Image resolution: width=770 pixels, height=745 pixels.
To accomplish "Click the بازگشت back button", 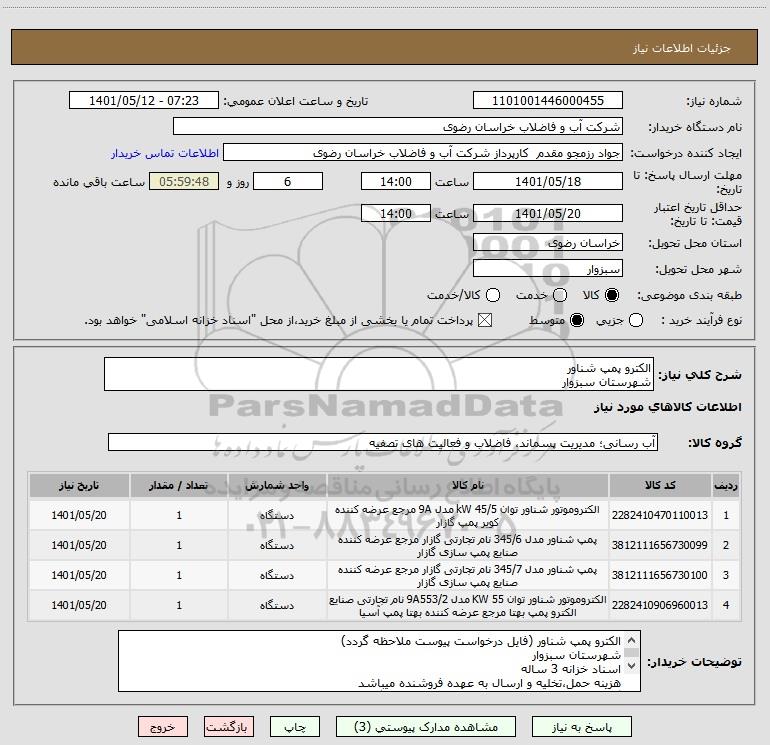I will point(229,727).
